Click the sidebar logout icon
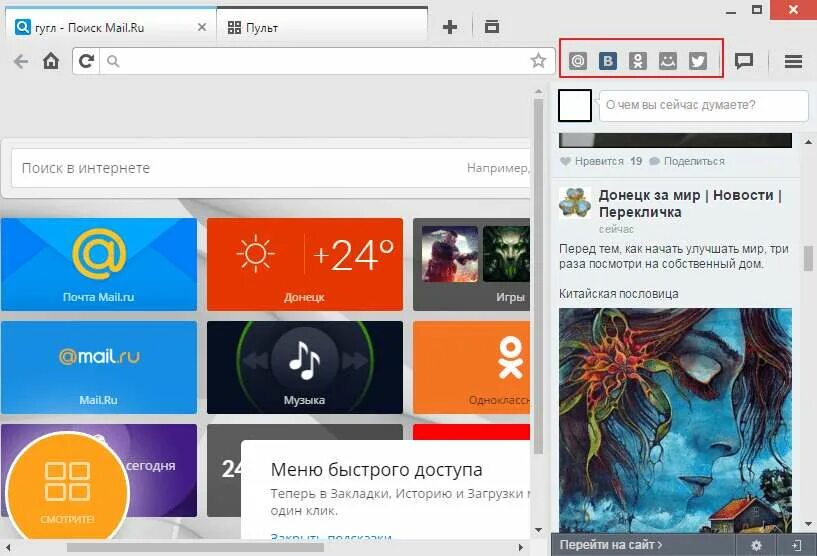 click(797, 545)
